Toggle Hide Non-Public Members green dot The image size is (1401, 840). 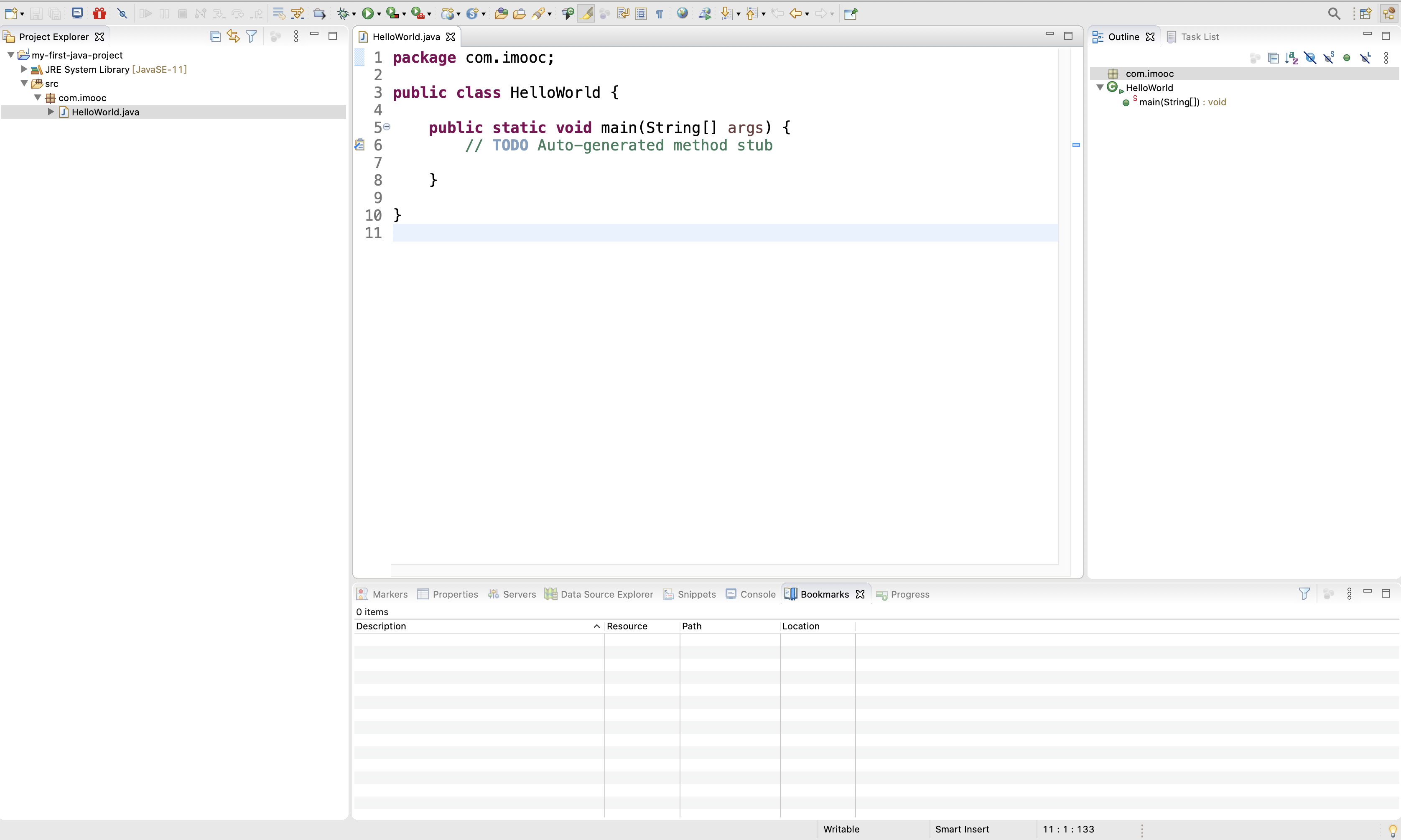pyautogui.click(x=1347, y=58)
